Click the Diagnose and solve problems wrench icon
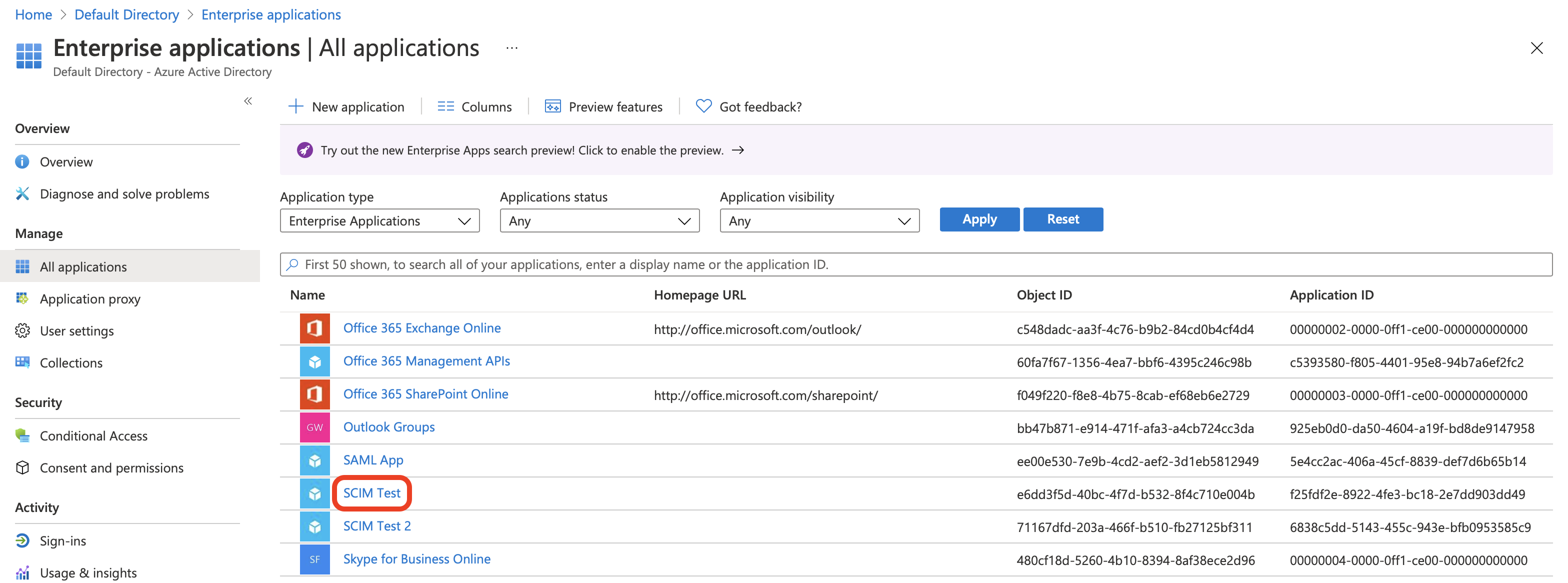This screenshot has height=583, width=1568. 22,194
